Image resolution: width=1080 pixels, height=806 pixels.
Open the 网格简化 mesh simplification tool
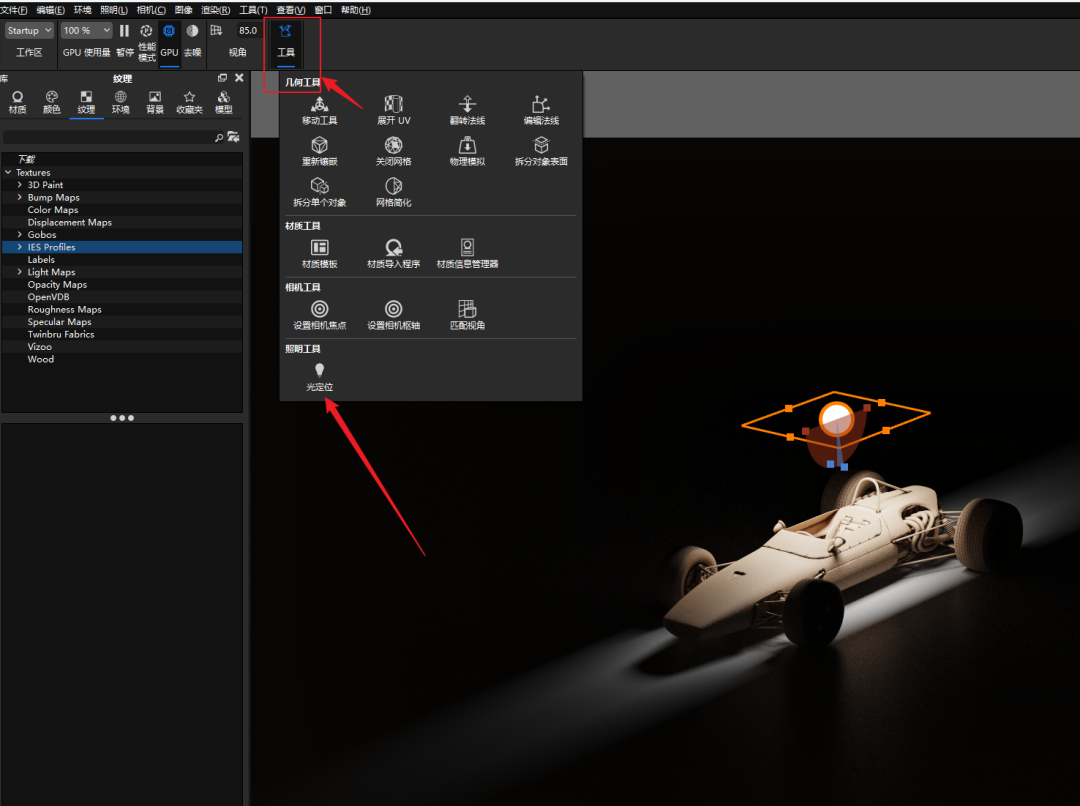393,192
